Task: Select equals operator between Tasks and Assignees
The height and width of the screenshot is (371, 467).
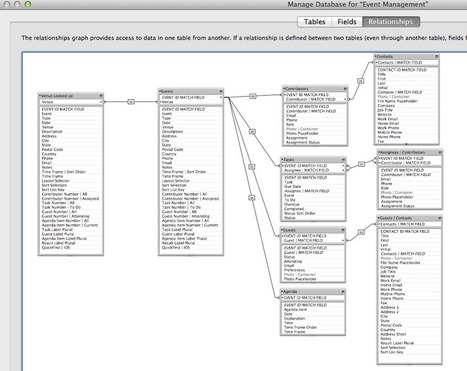Action: click(361, 164)
